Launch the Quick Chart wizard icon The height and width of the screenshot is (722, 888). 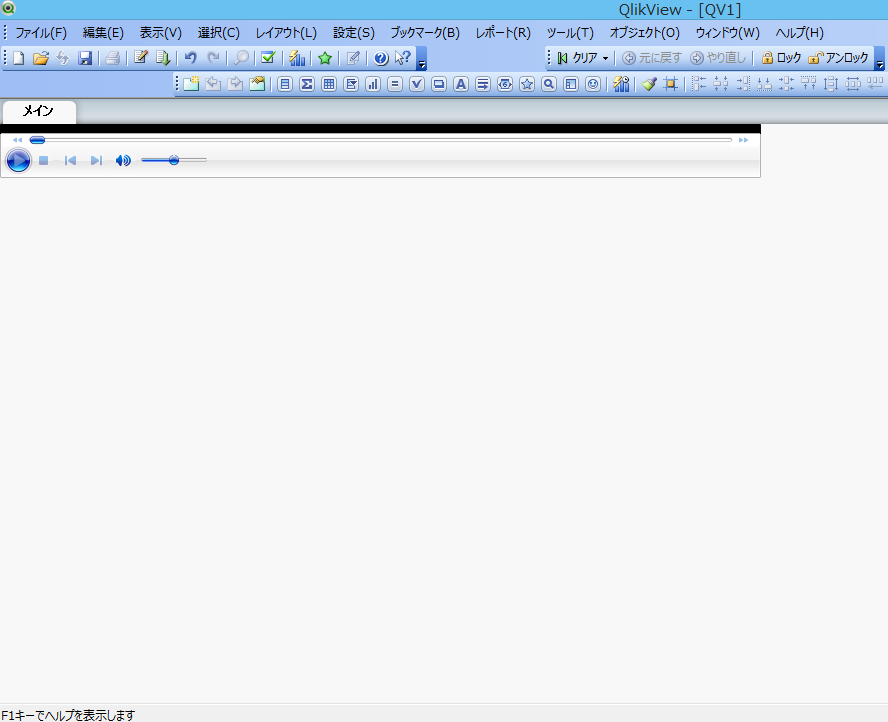point(297,58)
